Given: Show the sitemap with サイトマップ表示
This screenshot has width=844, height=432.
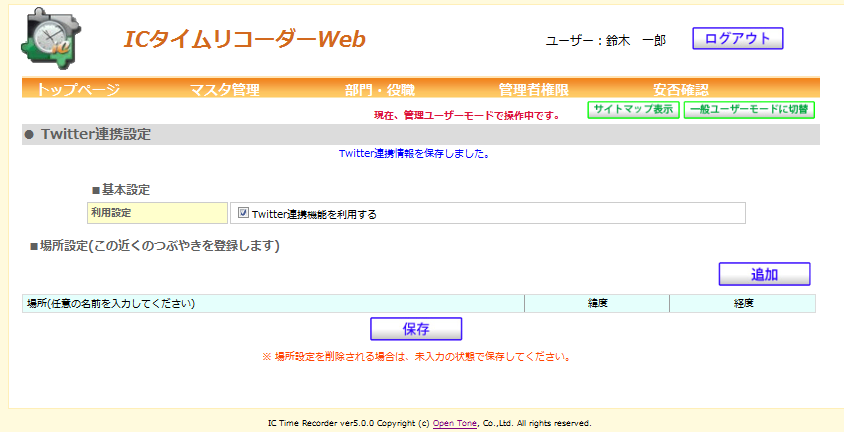Looking at the screenshot, I should (633, 110).
